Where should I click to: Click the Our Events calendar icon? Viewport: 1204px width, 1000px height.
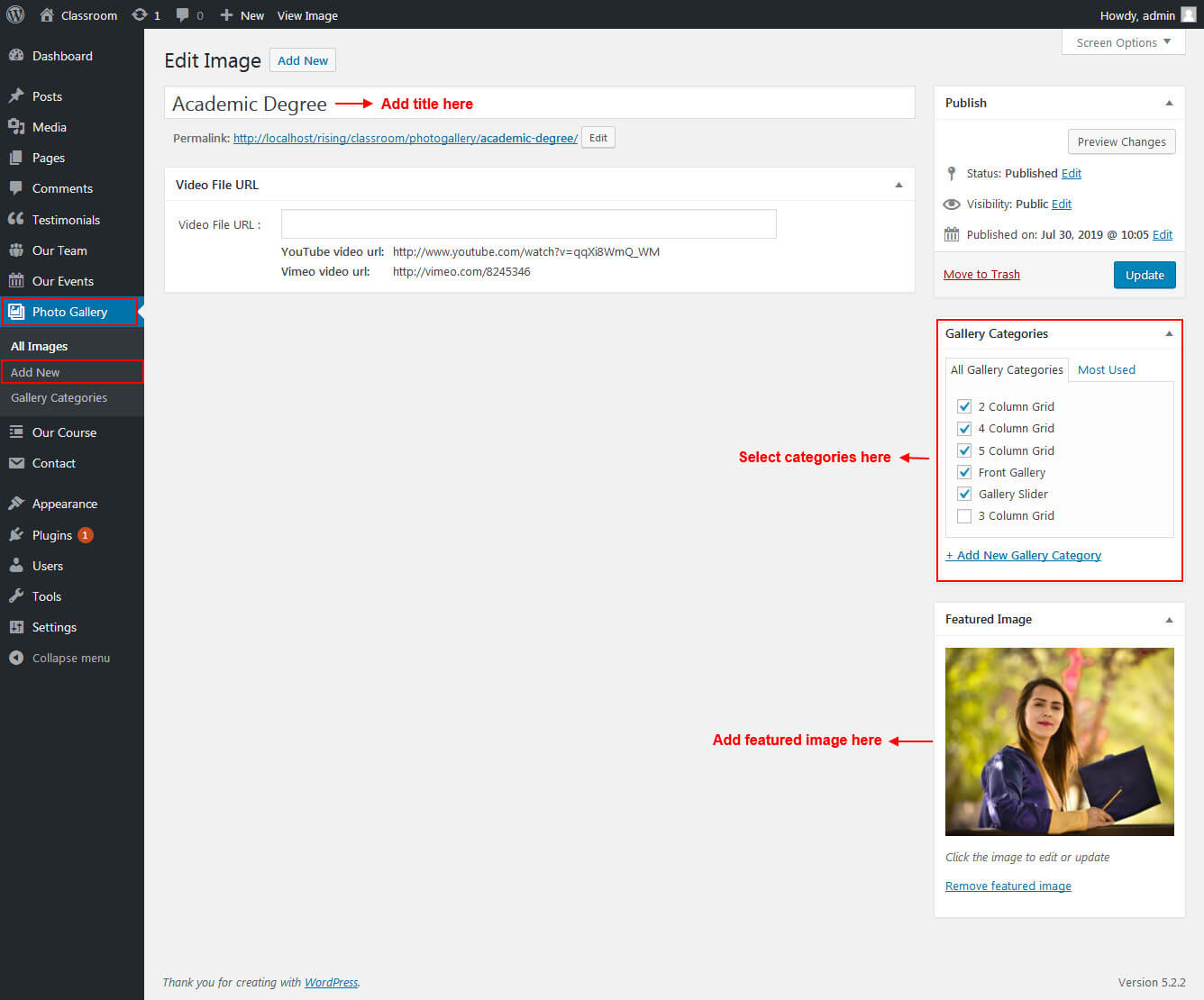pos(16,281)
